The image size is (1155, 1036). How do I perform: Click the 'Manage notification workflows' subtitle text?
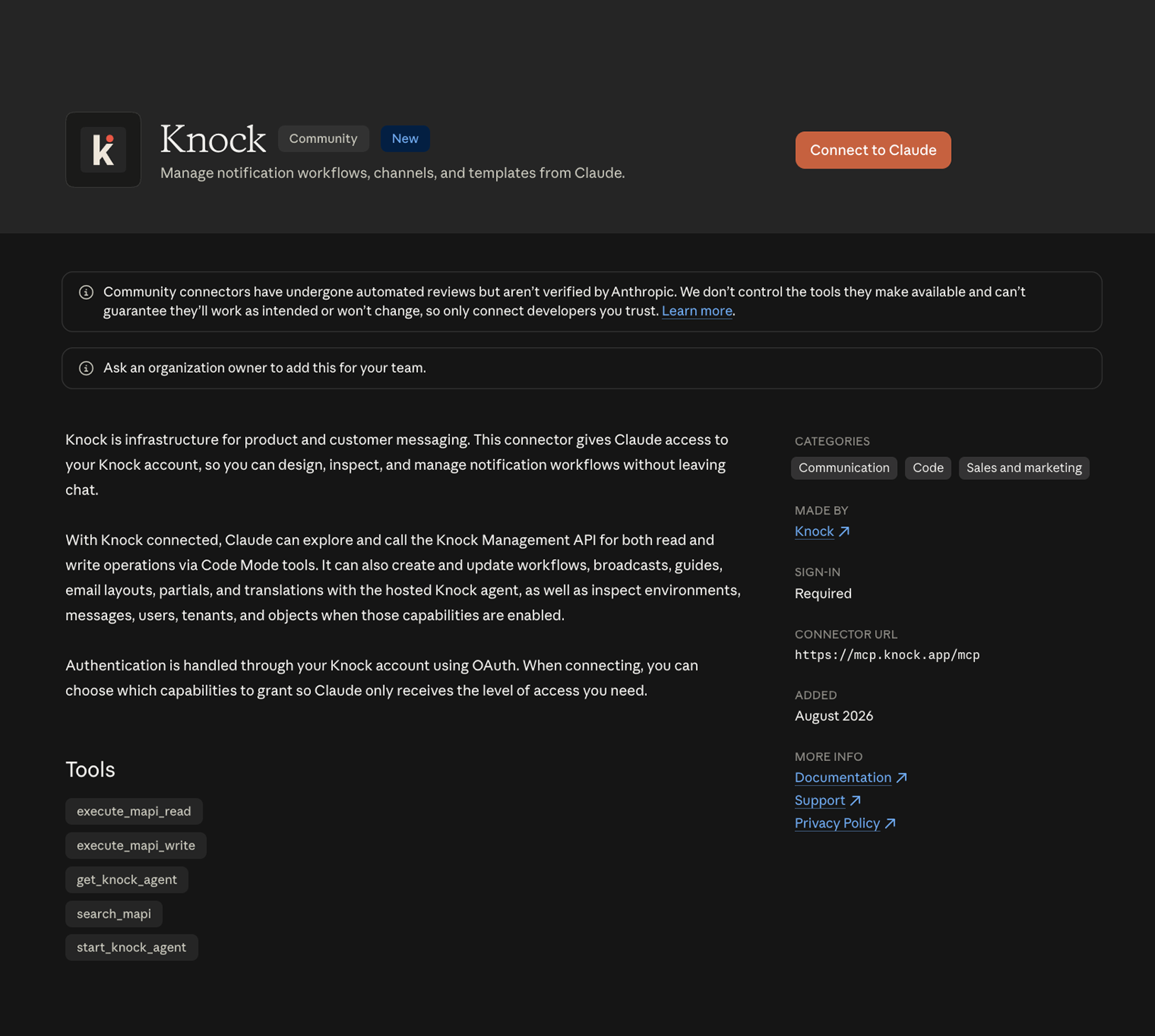pyautogui.click(x=393, y=173)
